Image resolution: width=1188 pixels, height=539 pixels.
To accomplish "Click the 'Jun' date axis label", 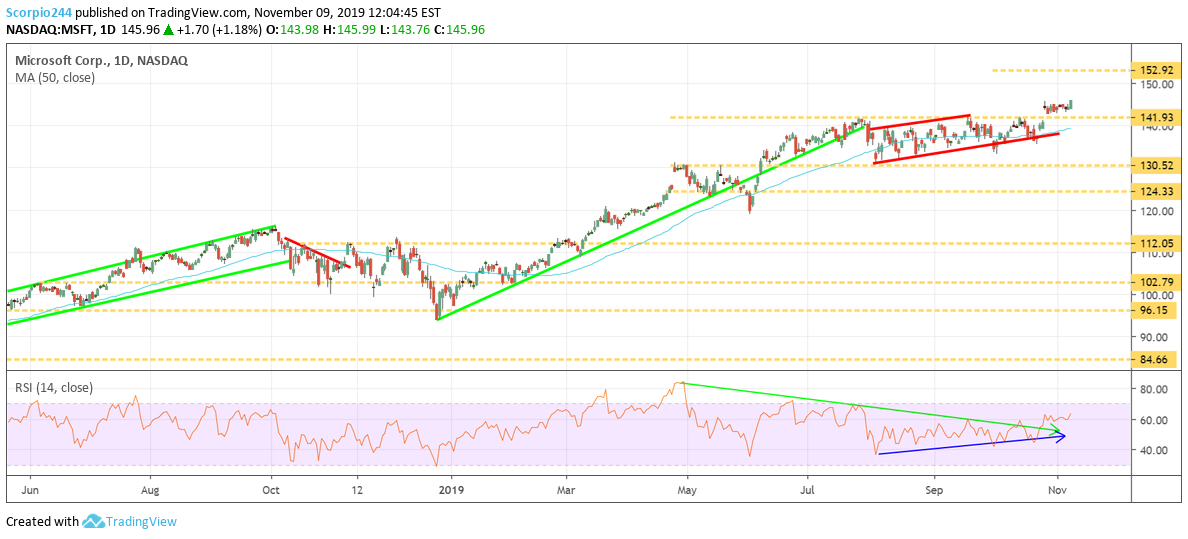I will [31, 490].
